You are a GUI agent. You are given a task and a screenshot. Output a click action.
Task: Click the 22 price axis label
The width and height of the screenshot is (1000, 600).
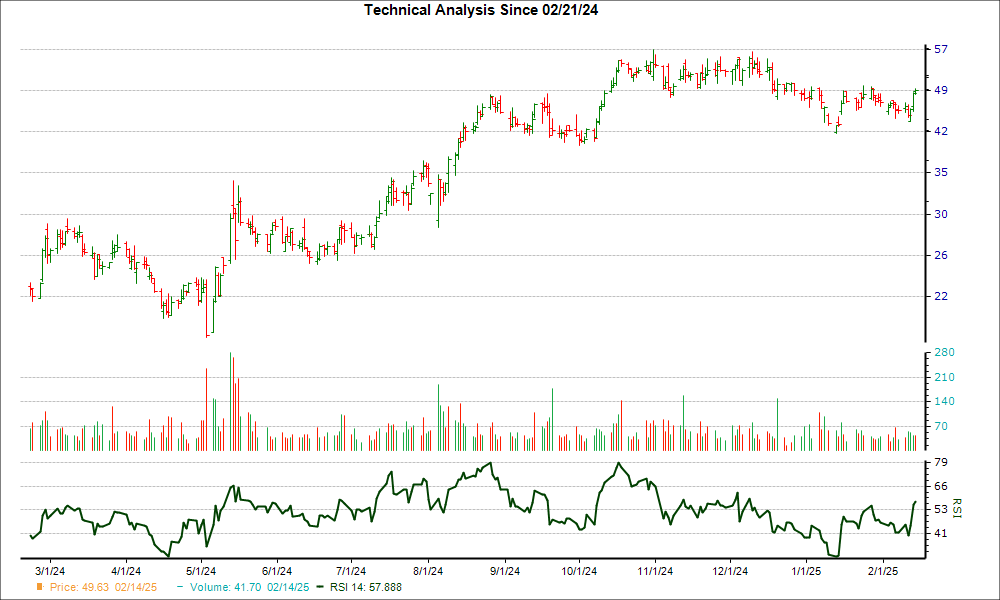click(x=941, y=296)
